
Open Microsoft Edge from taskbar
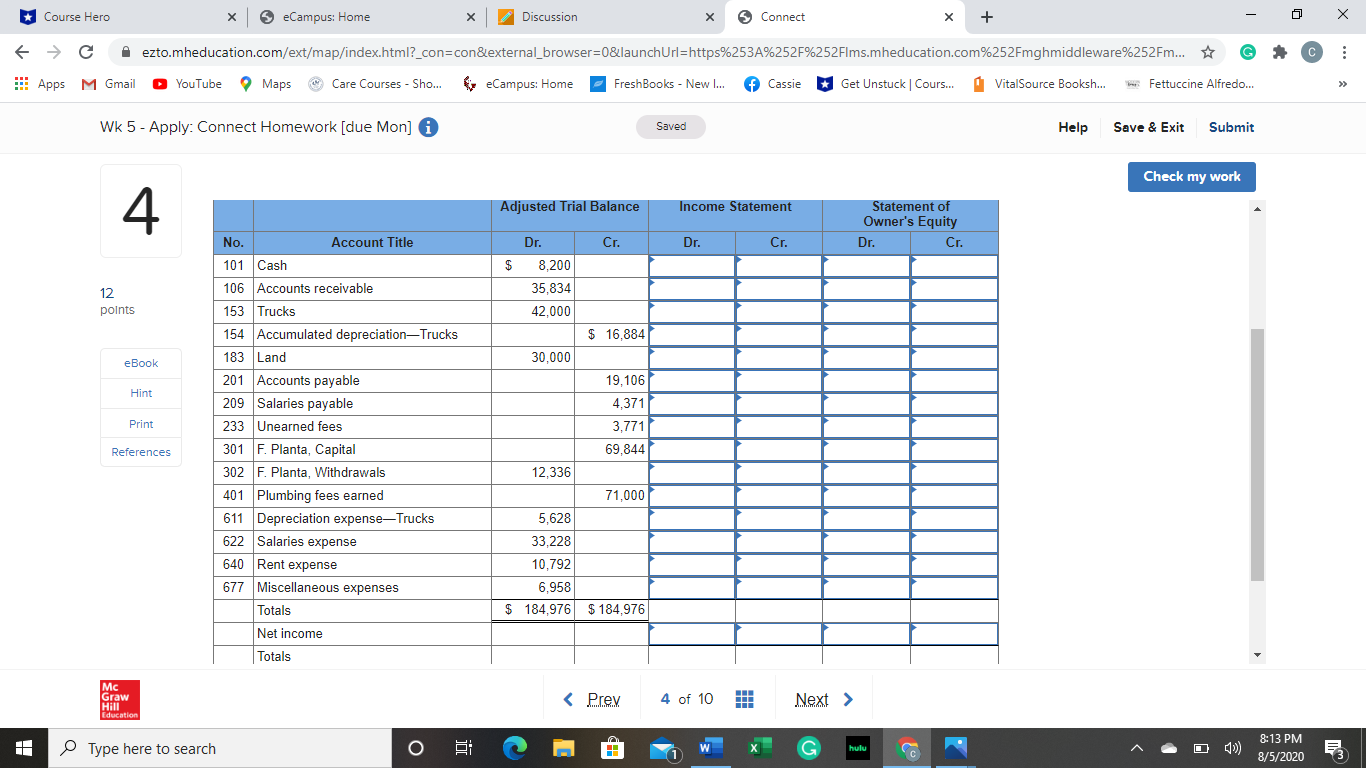tap(513, 748)
